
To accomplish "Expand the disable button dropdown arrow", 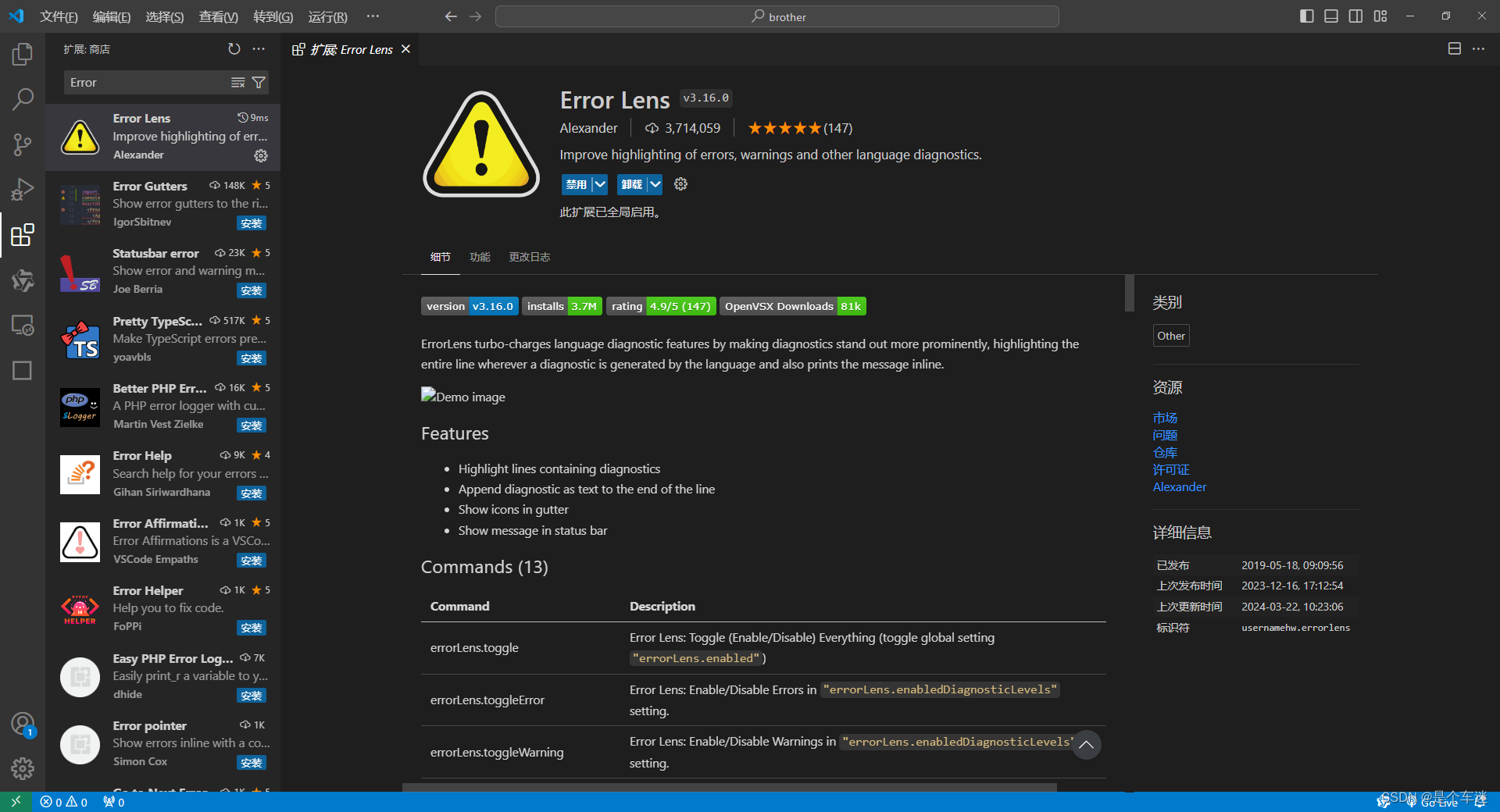I will coord(599,184).
